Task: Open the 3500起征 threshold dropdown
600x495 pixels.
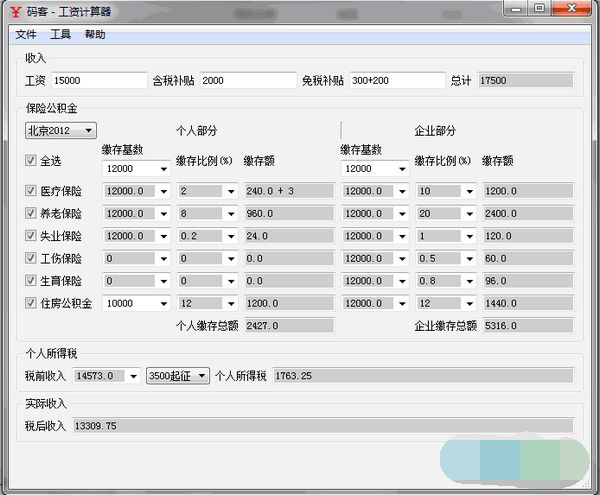Action: [202, 376]
